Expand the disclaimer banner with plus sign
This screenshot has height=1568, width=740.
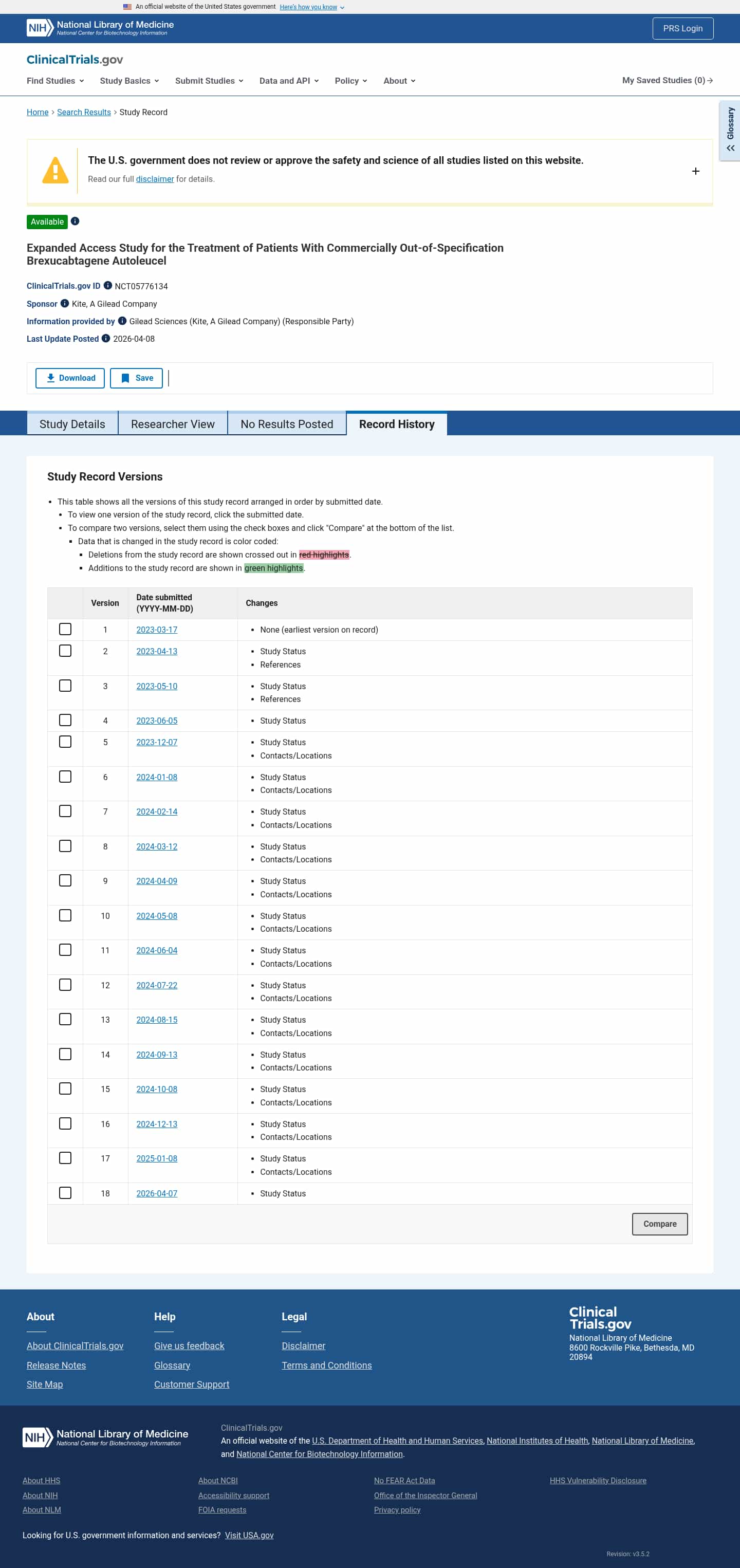(695, 171)
